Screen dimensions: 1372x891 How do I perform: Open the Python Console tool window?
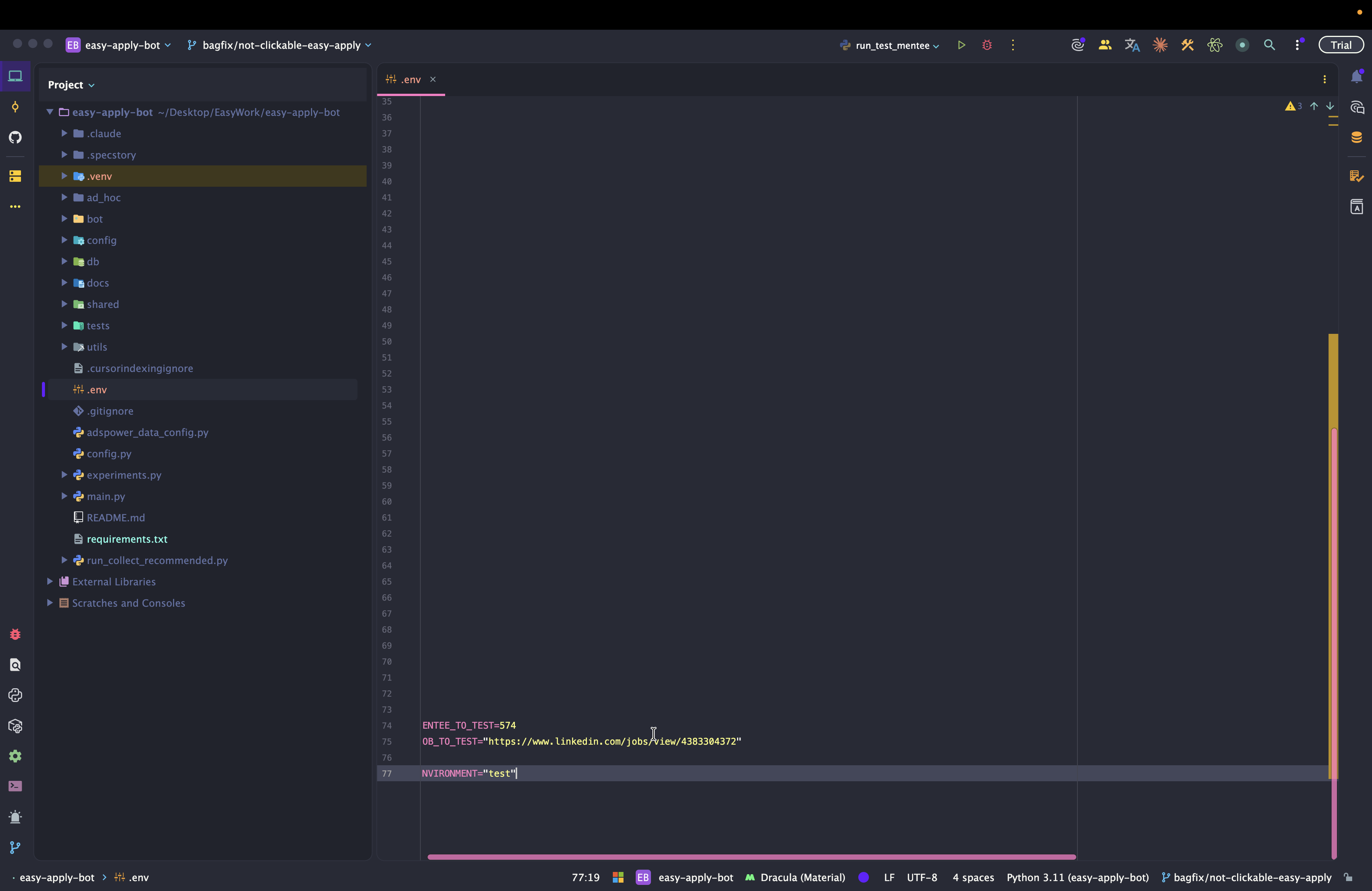pyautogui.click(x=16, y=695)
